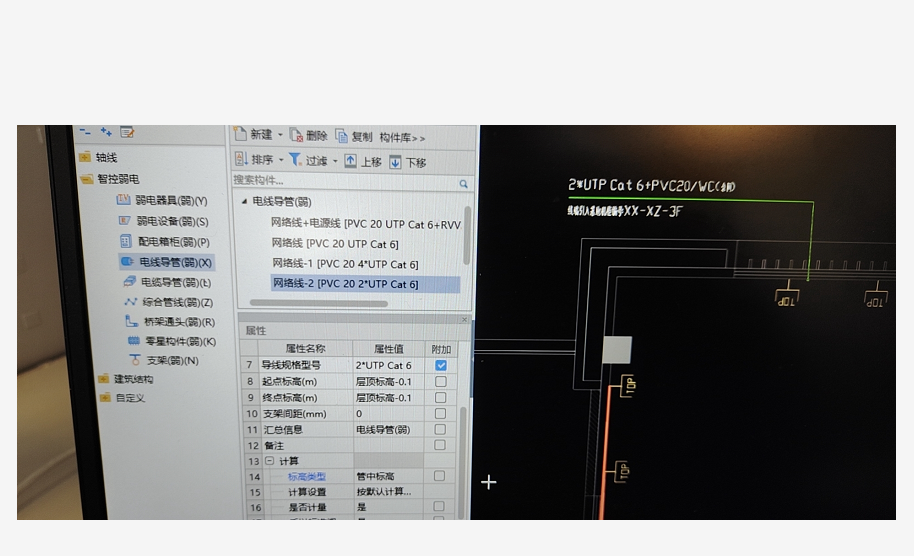Tick the 备注 附加 checkbox
The image size is (914, 556).
pyautogui.click(x=441, y=445)
